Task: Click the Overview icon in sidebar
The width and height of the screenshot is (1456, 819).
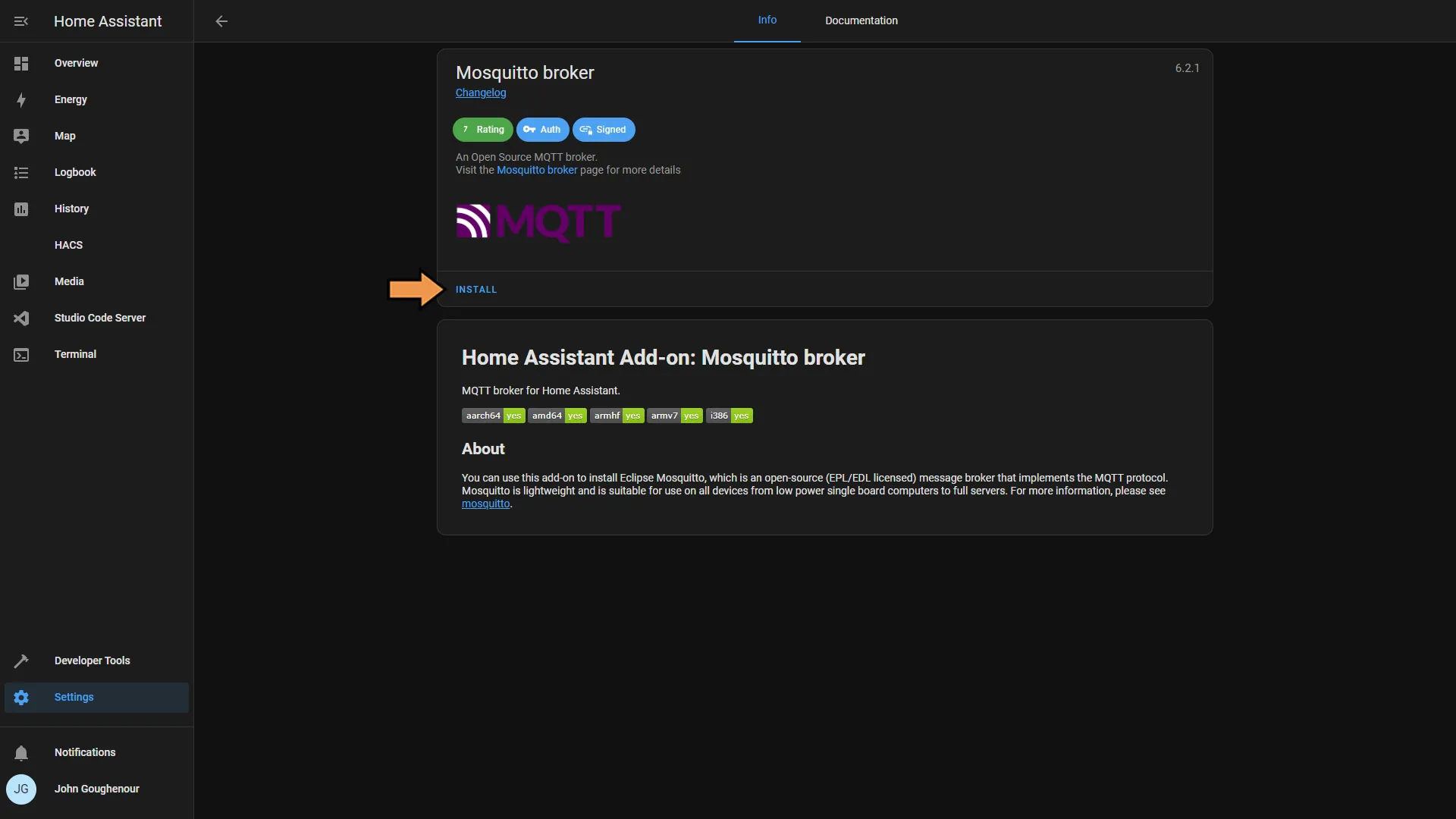Action: tap(21, 63)
